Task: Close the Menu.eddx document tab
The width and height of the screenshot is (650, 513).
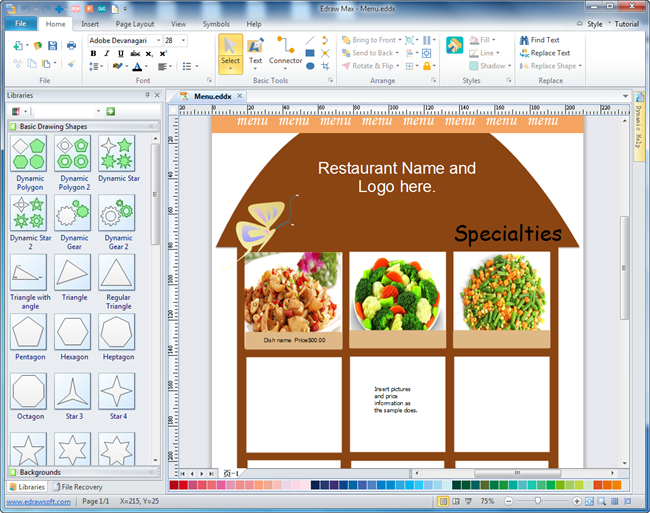Action: (x=240, y=96)
